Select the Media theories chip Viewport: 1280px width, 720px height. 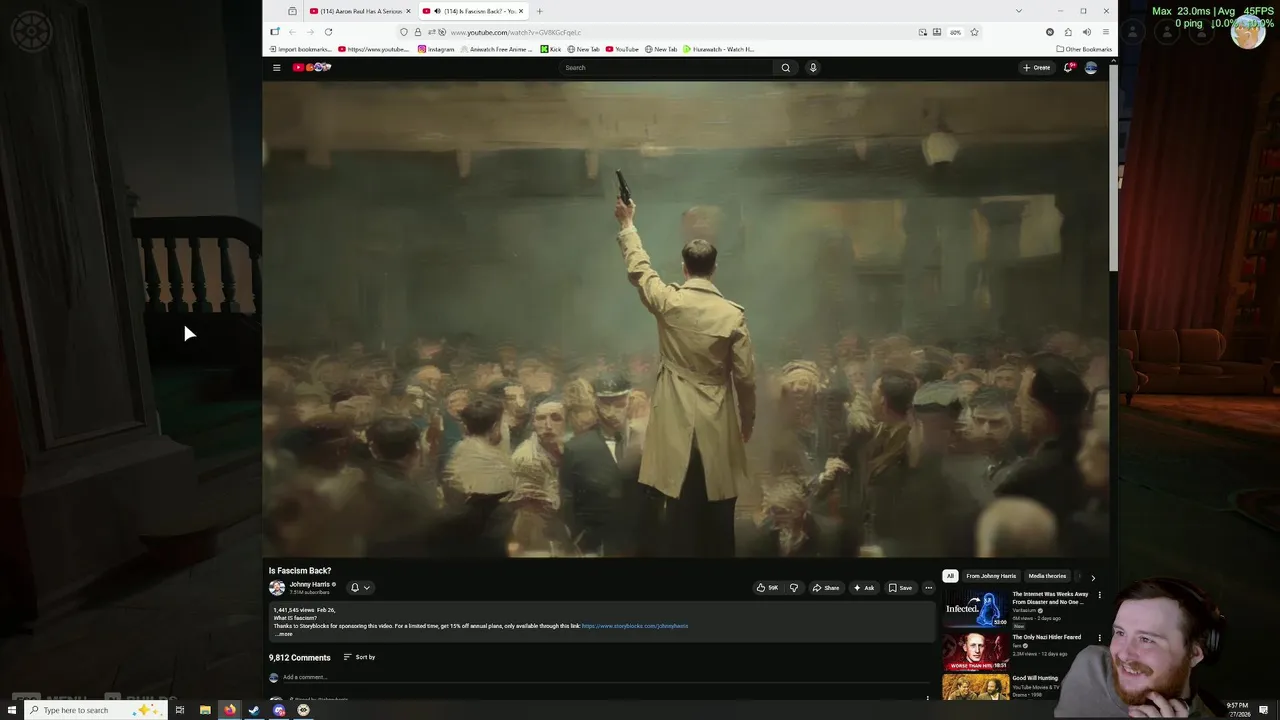[x=1047, y=576]
